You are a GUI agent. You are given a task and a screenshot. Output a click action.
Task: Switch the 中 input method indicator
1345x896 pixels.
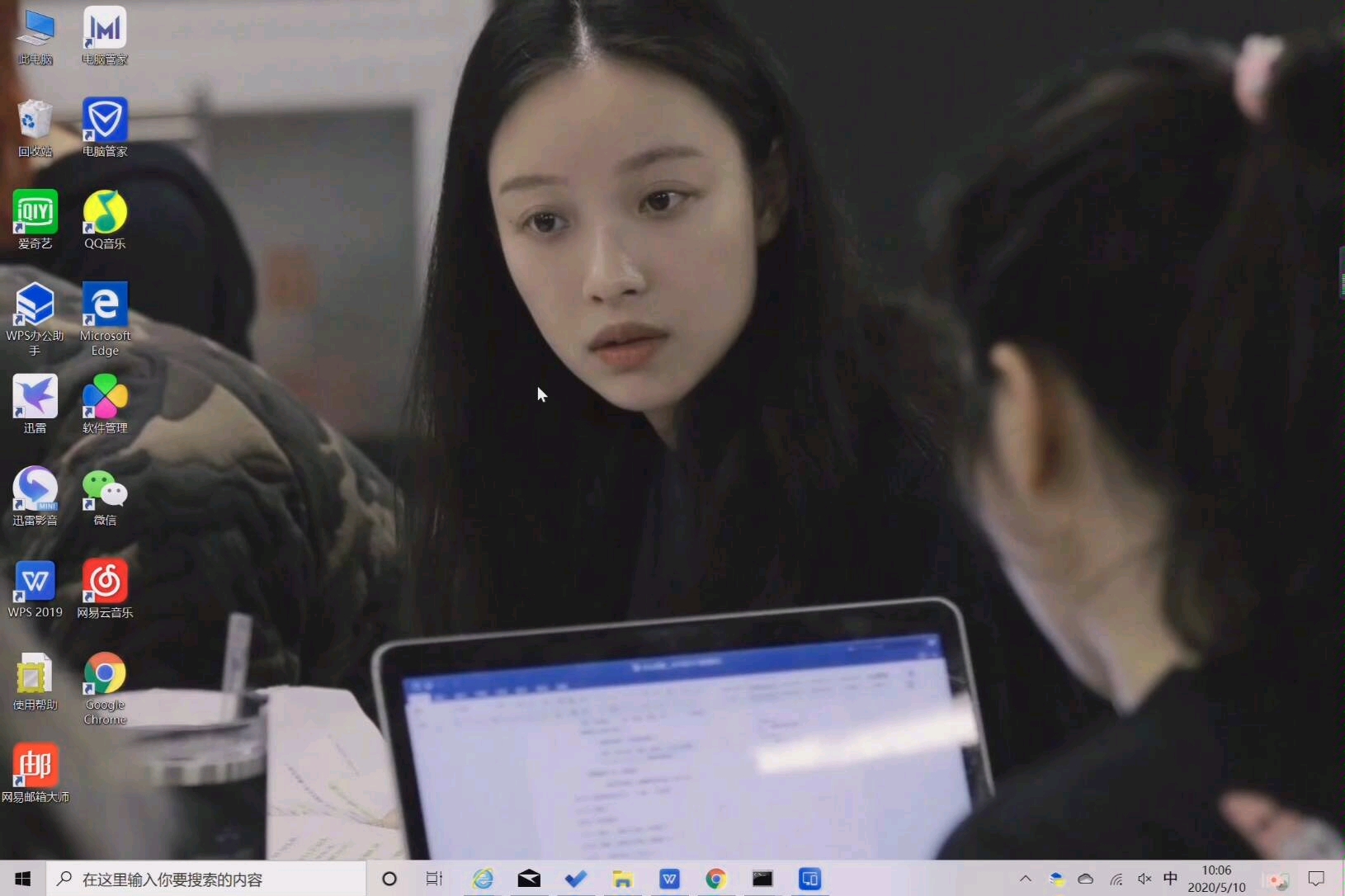coord(1170,879)
